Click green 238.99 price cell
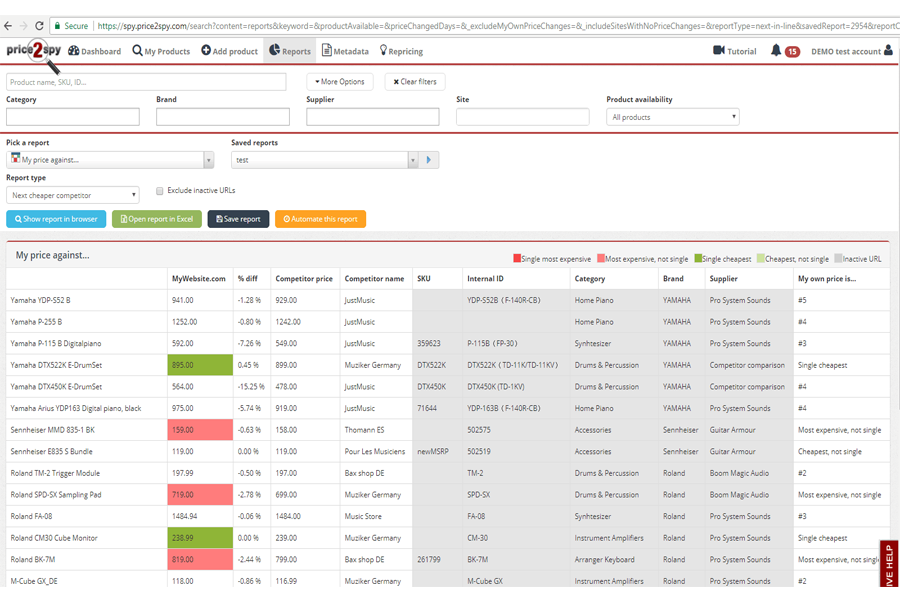The width and height of the screenshot is (900, 600). [200, 538]
